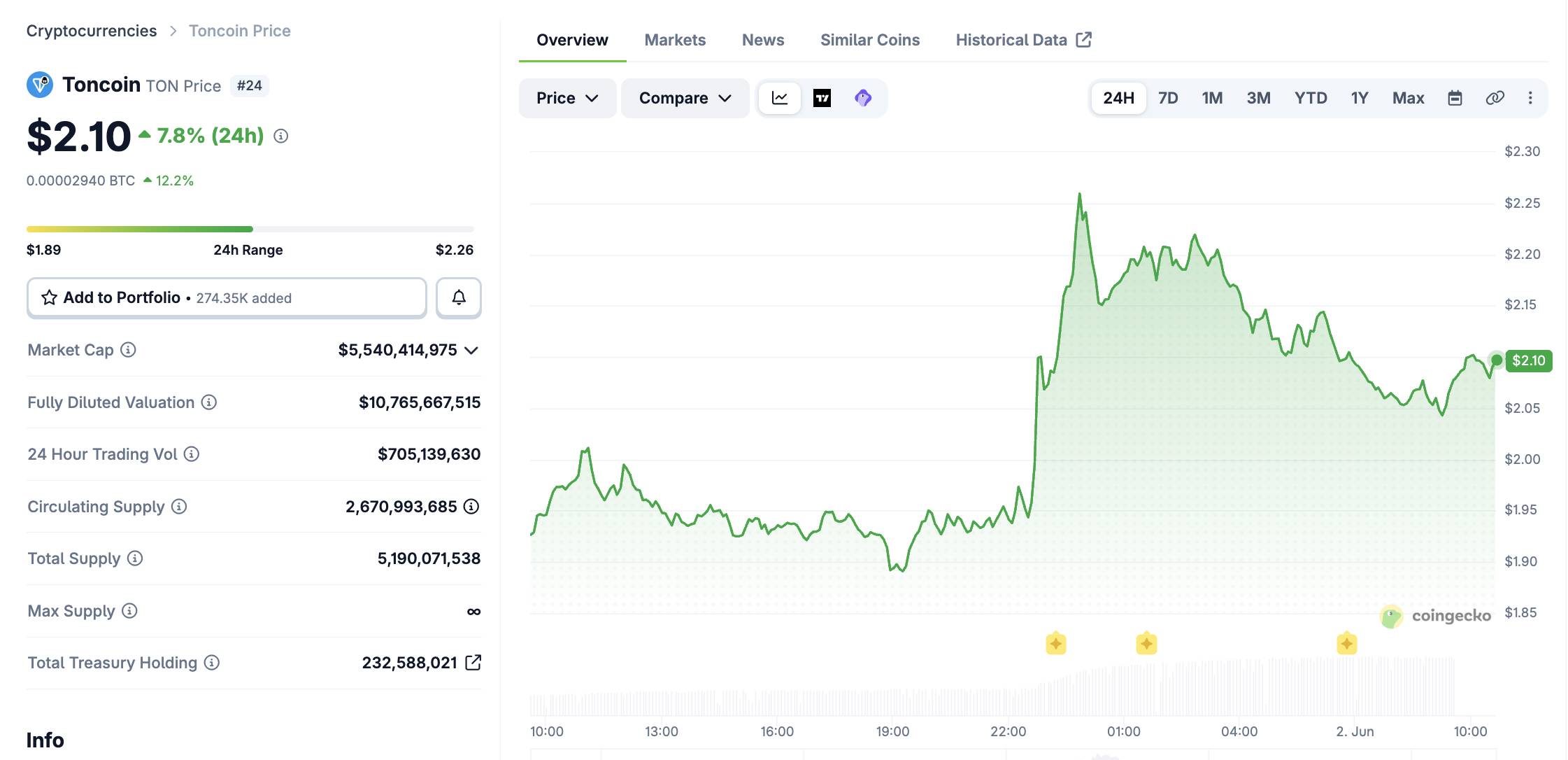Click the yellow event marker near 2. Jun

pyautogui.click(x=1347, y=643)
